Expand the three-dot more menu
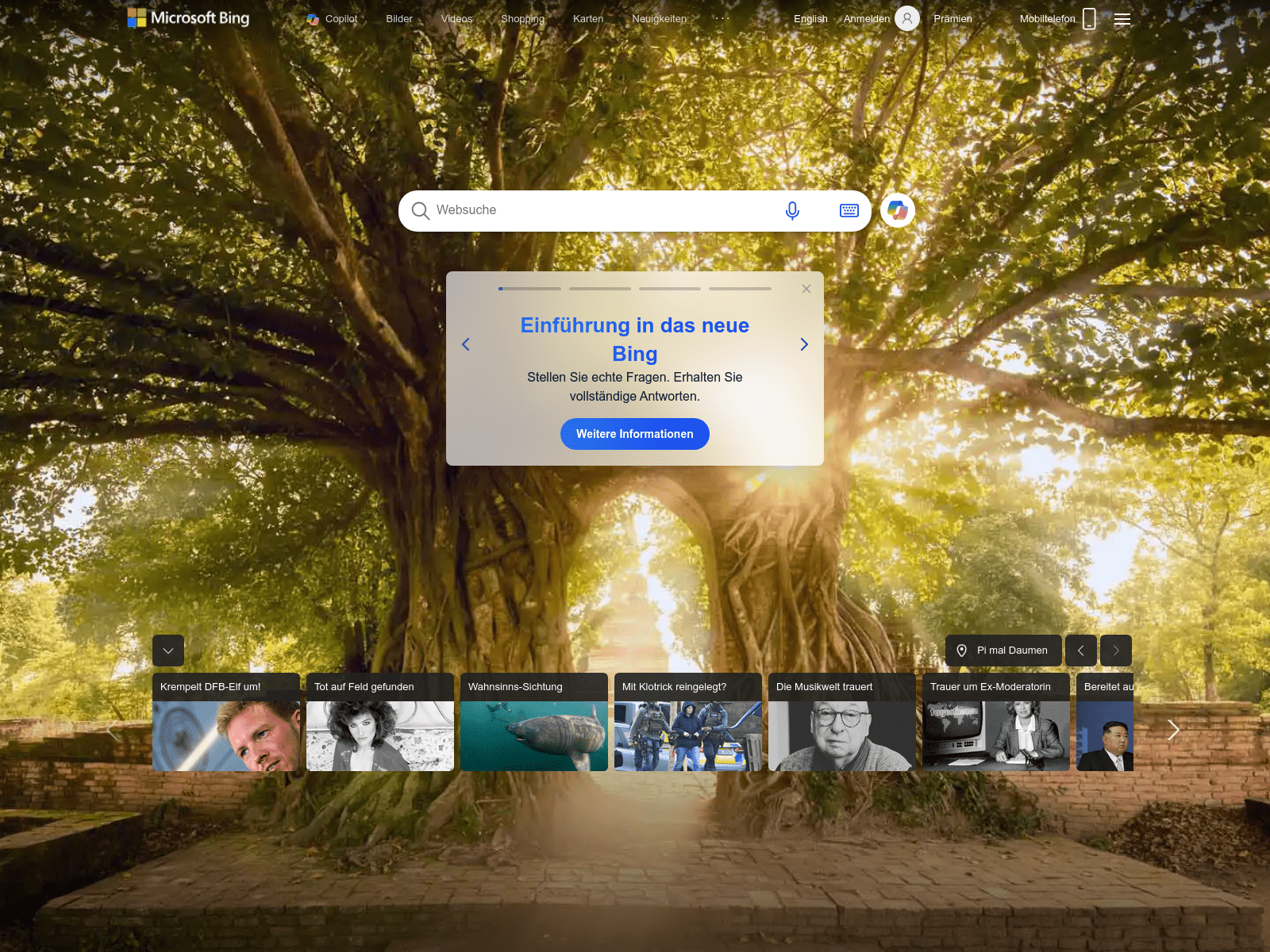Image resolution: width=1270 pixels, height=952 pixels. (722, 18)
